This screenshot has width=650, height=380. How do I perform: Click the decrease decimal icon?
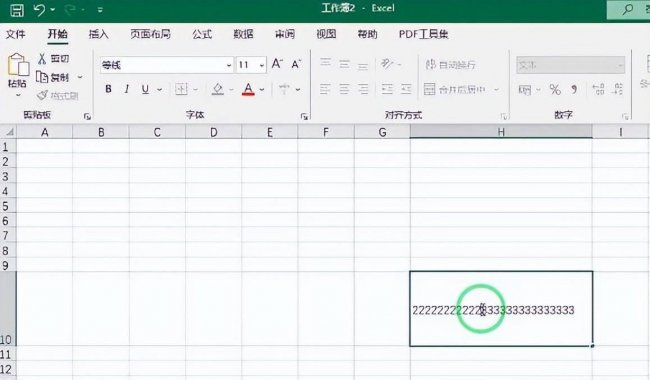pos(617,89)
